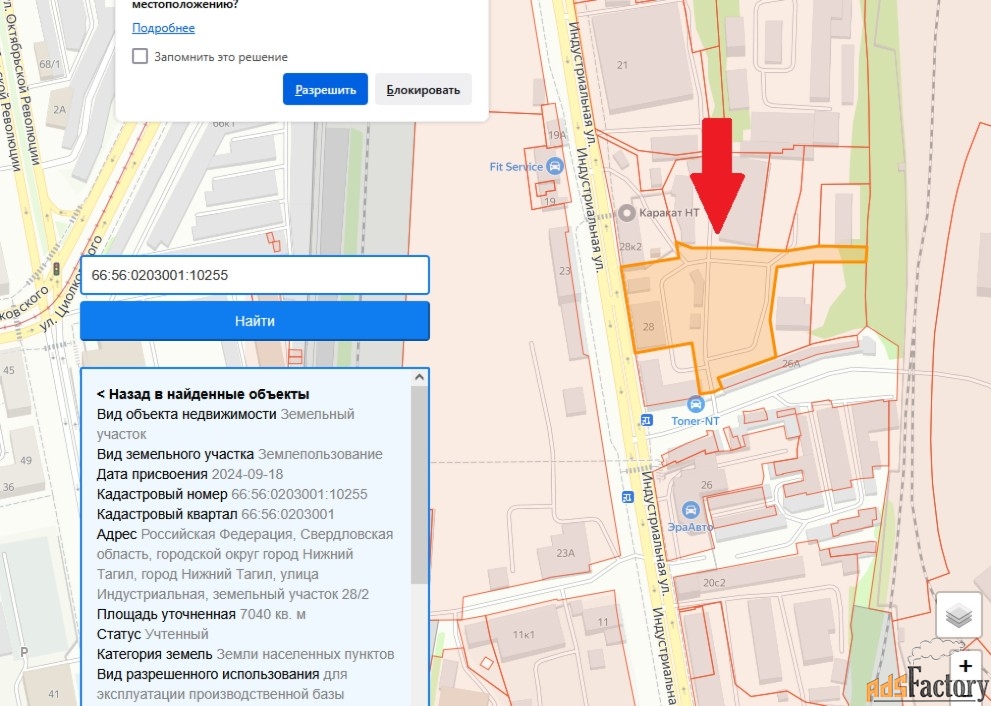Click the Разрешить button
The image size is (991, 706).
[x=325, y=89]
